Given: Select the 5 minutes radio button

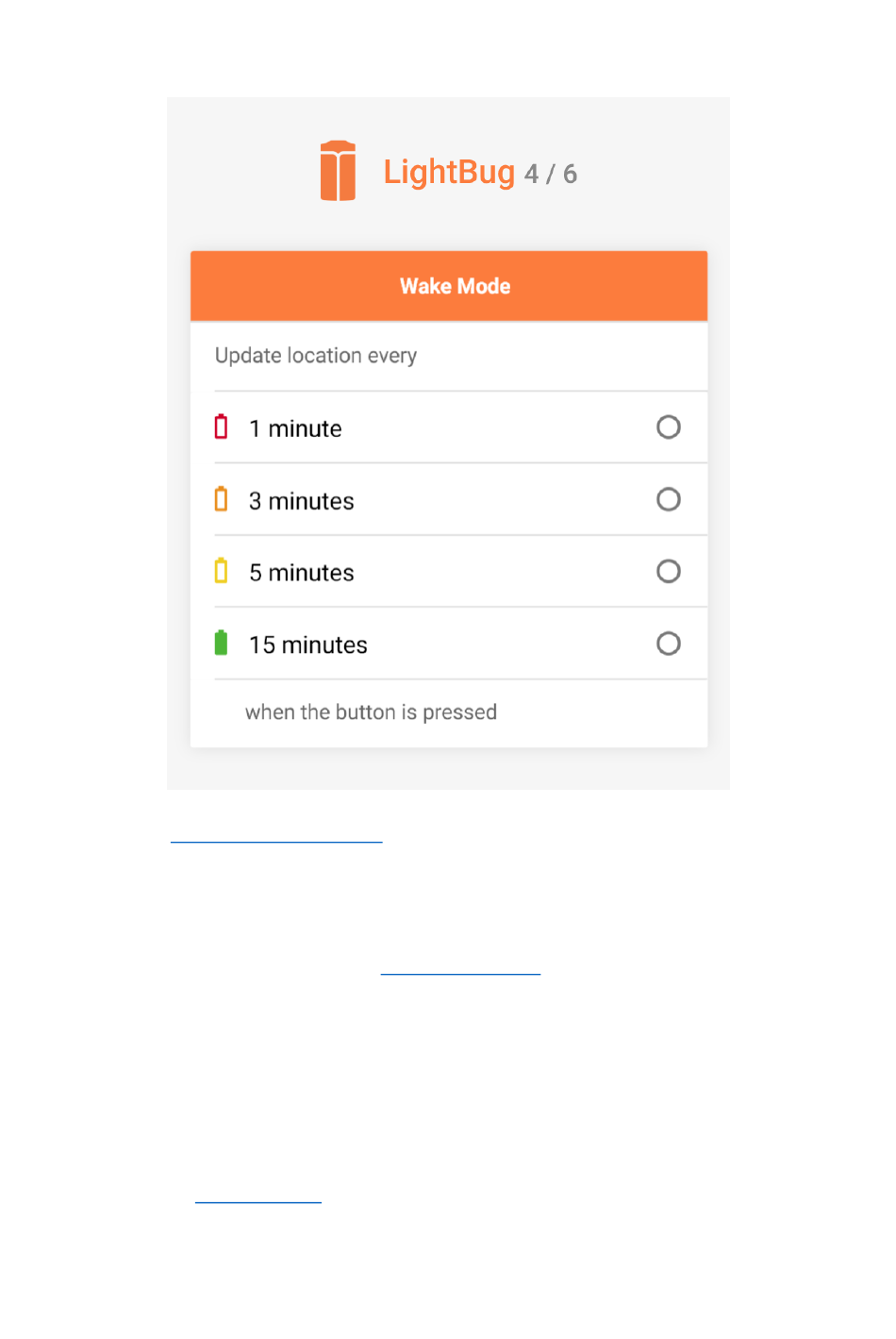Looking at the screenshot, I should coord(669,572).
